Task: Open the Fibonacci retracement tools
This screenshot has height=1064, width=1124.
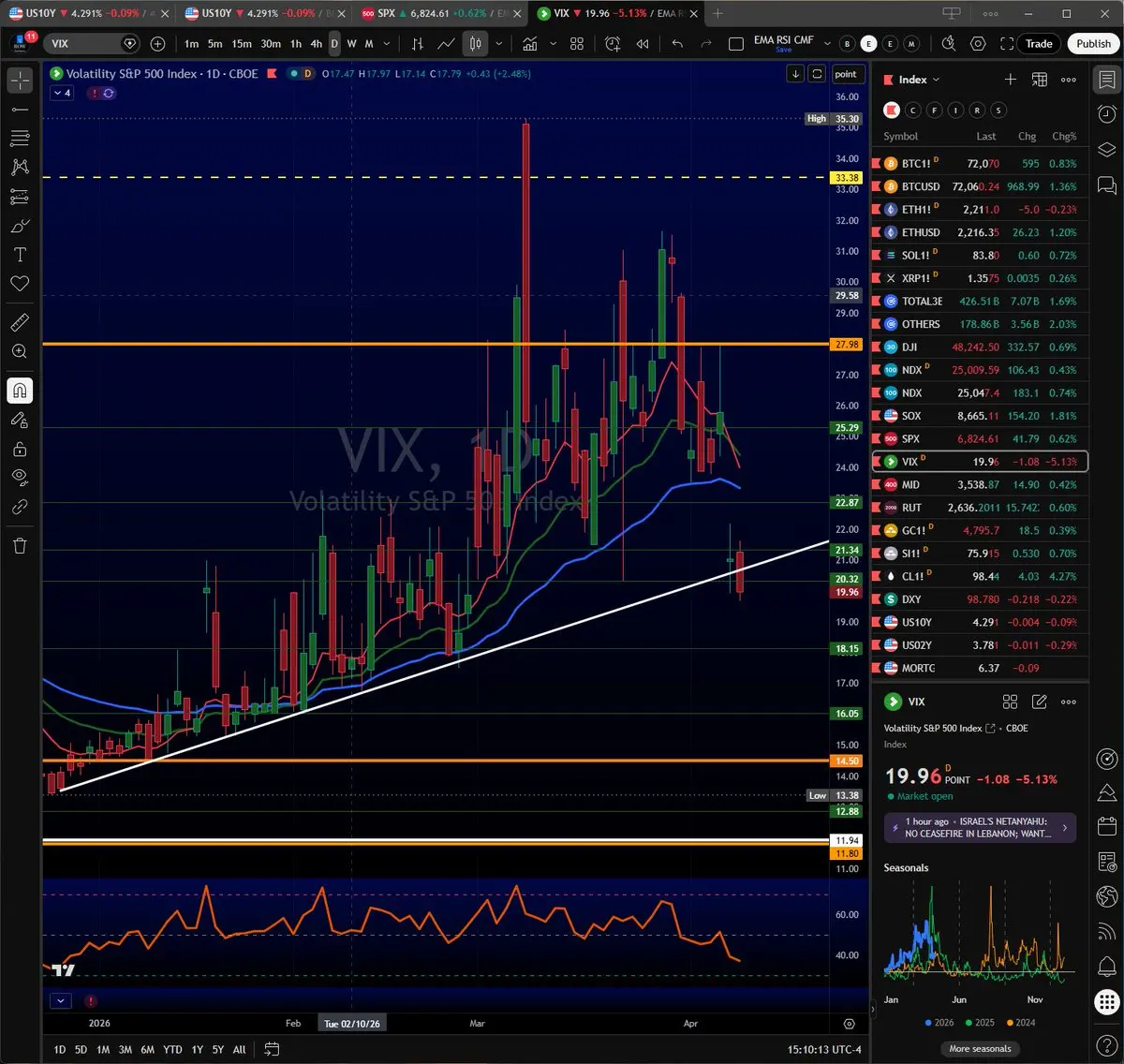Action: pyautogui.click(x=20, y=139)
